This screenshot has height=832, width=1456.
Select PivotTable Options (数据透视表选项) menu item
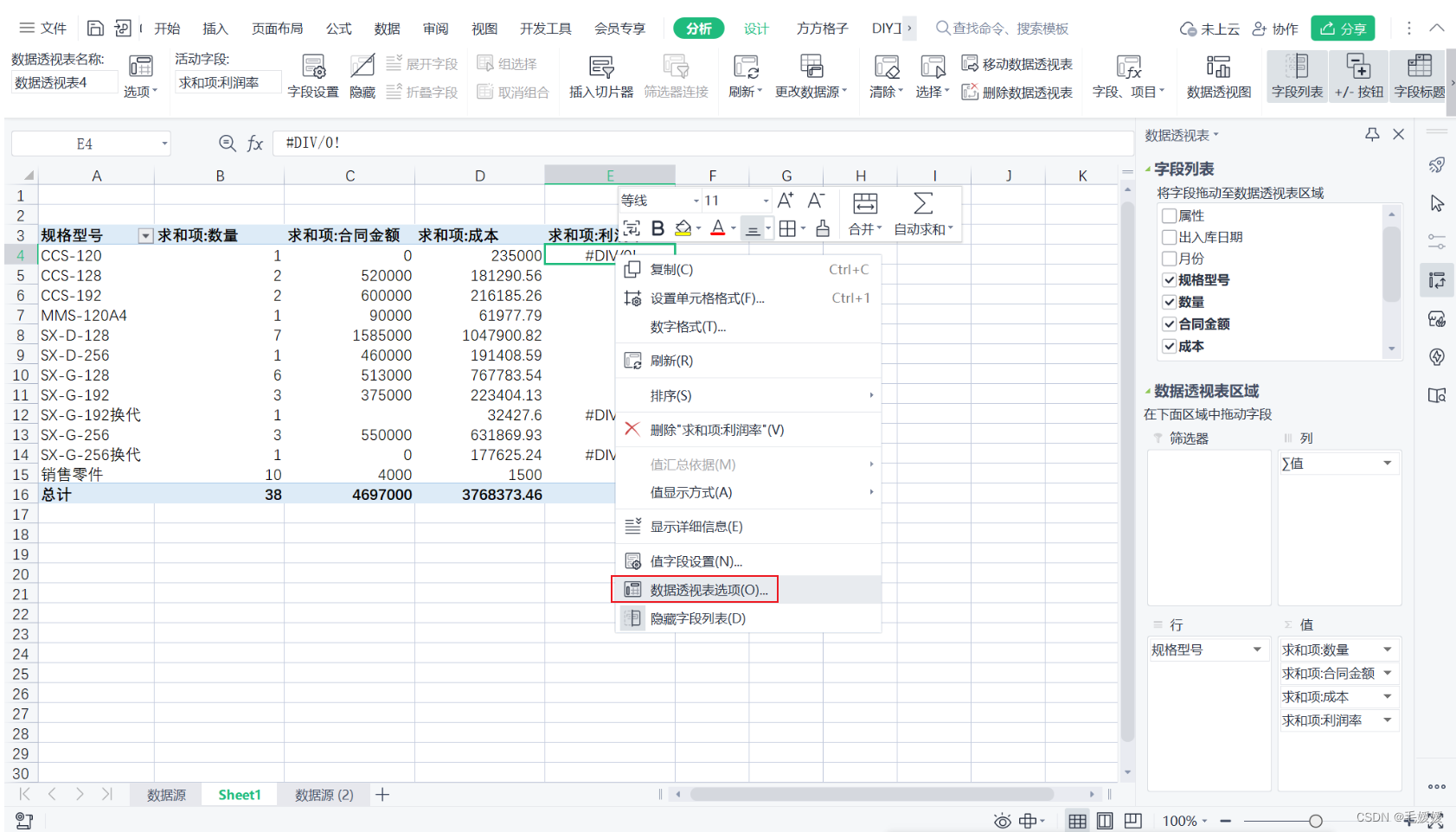tap(748, 590)
